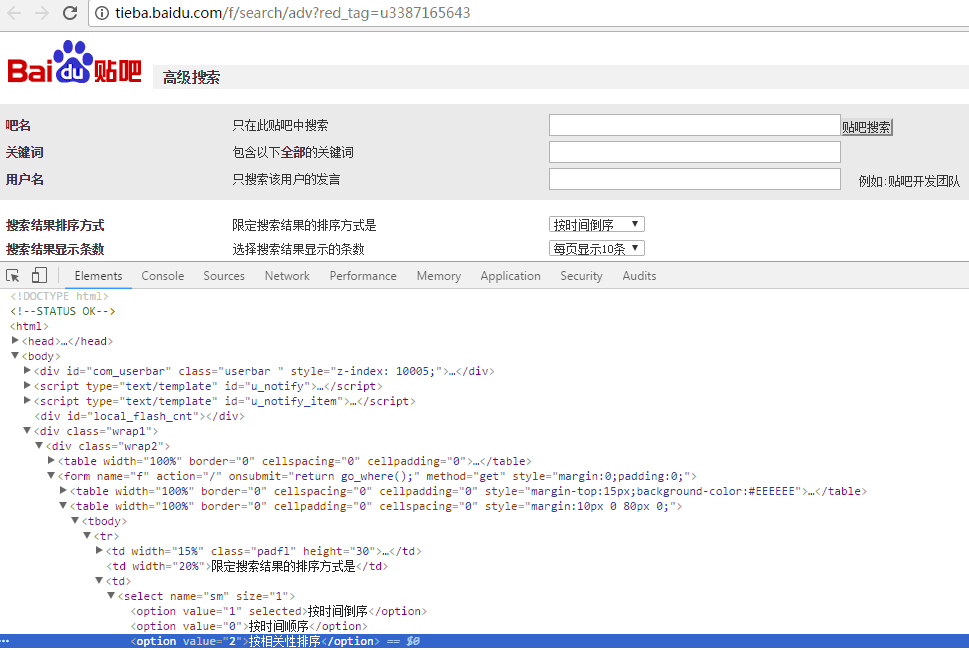Expand the u_notify script node
This screenshot has width=969, height=650.
click(27, 385)
